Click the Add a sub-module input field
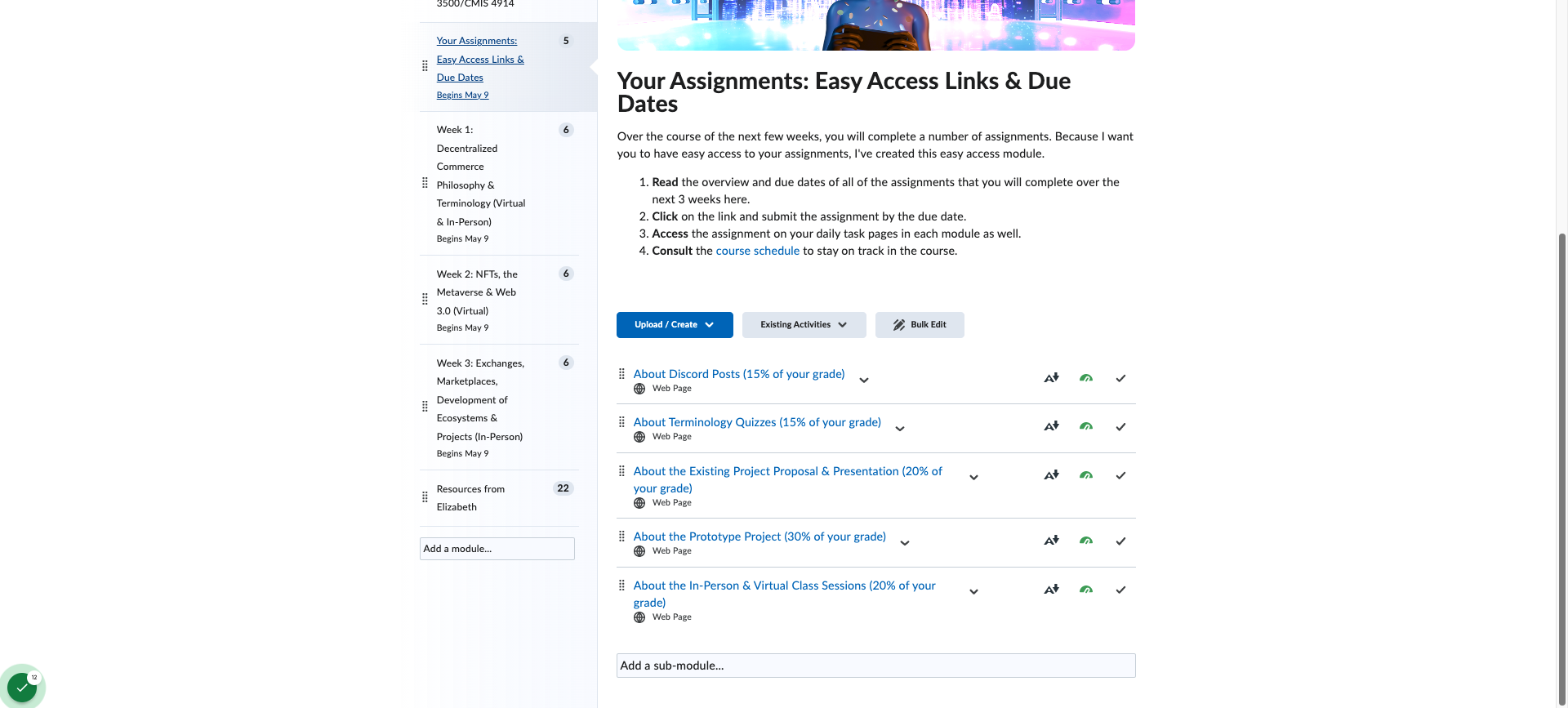 tap(876, 666)
